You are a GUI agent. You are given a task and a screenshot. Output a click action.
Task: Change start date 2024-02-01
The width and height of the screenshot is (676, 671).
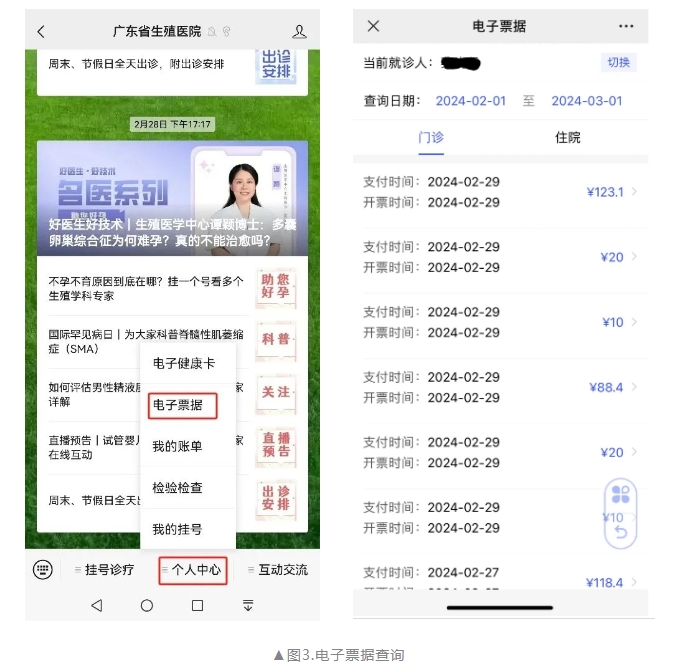(470, 101)
